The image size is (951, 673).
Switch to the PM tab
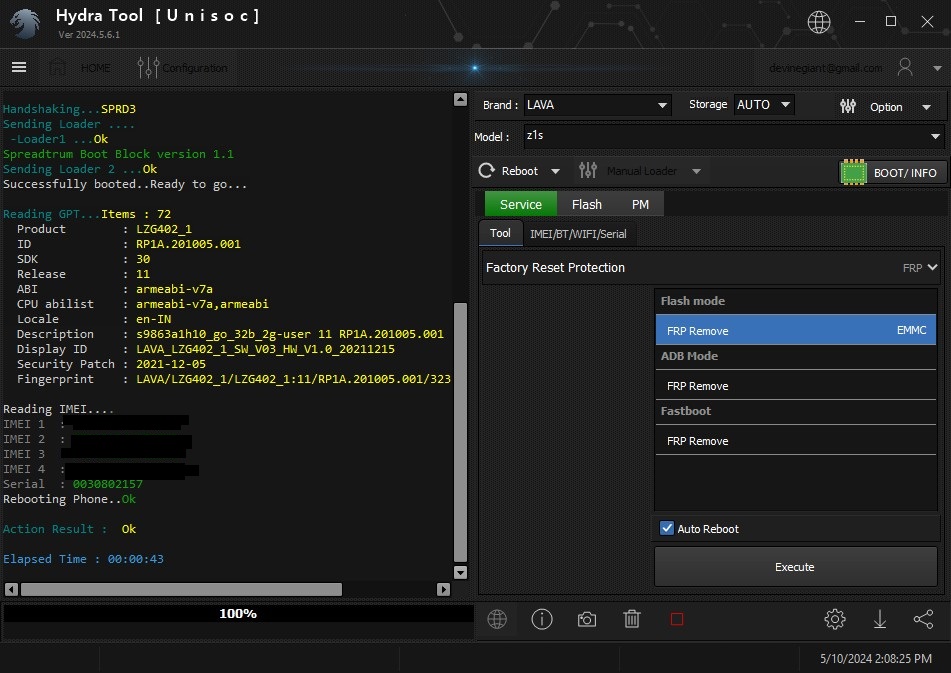coord(640,204)
